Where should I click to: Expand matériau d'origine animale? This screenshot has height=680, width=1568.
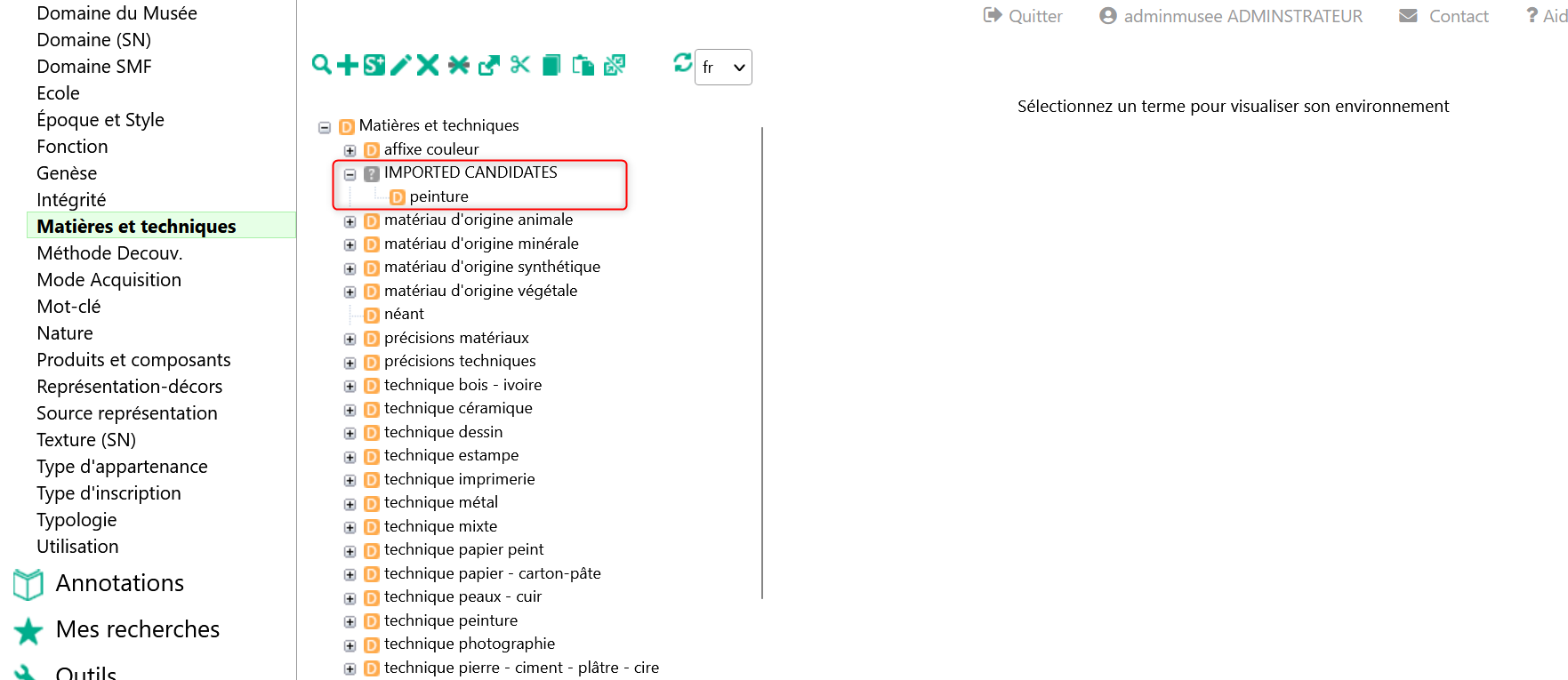(x=350, y=221)
